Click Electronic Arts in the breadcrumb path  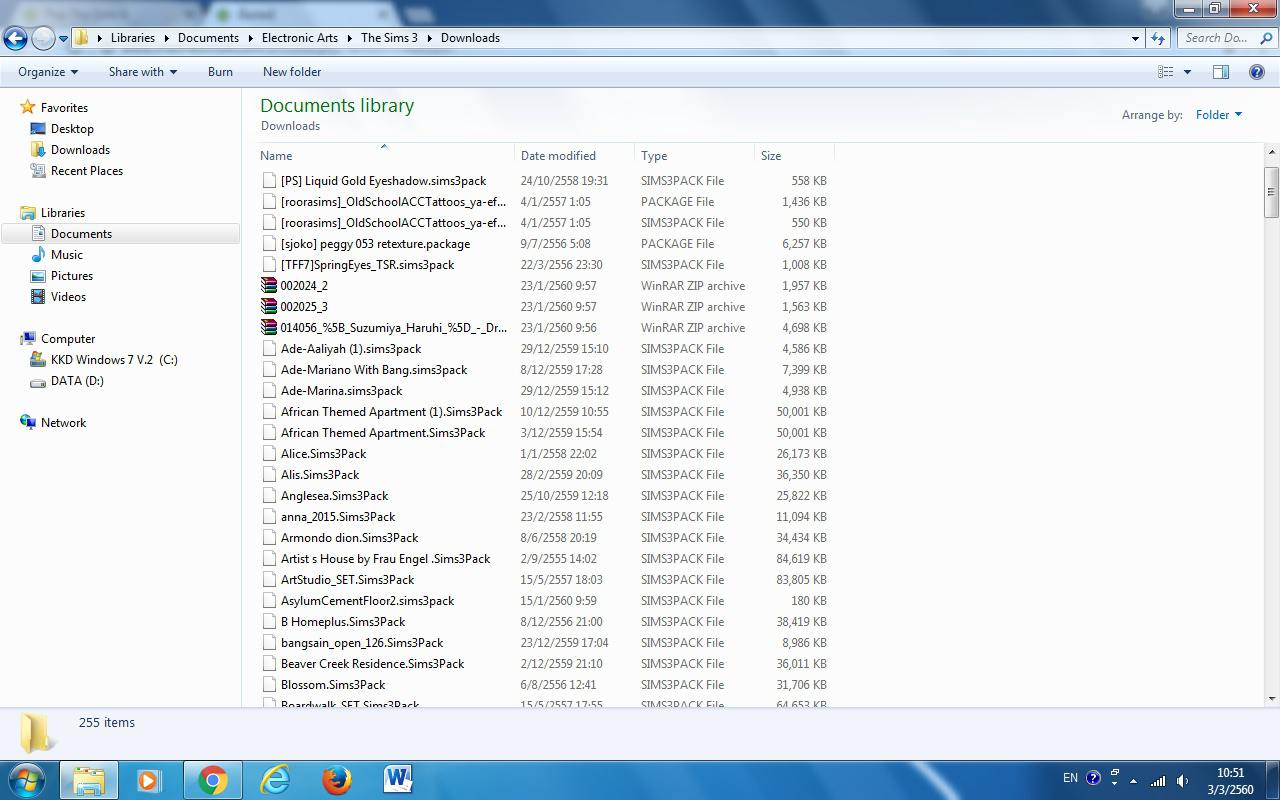click(300, 38)
